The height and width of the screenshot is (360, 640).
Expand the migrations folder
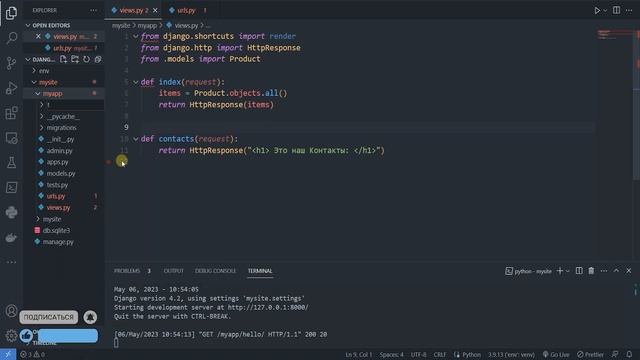point(41,128)
